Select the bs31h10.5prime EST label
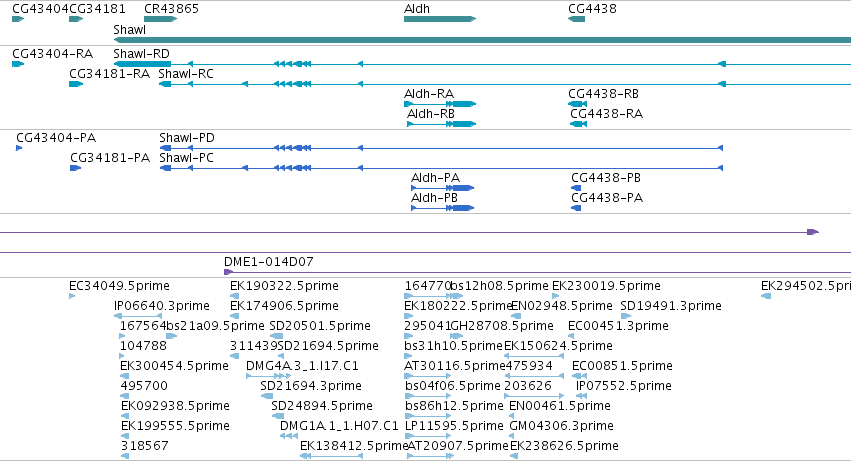Viewport: 851px width, 461px height. click(454, 346)
